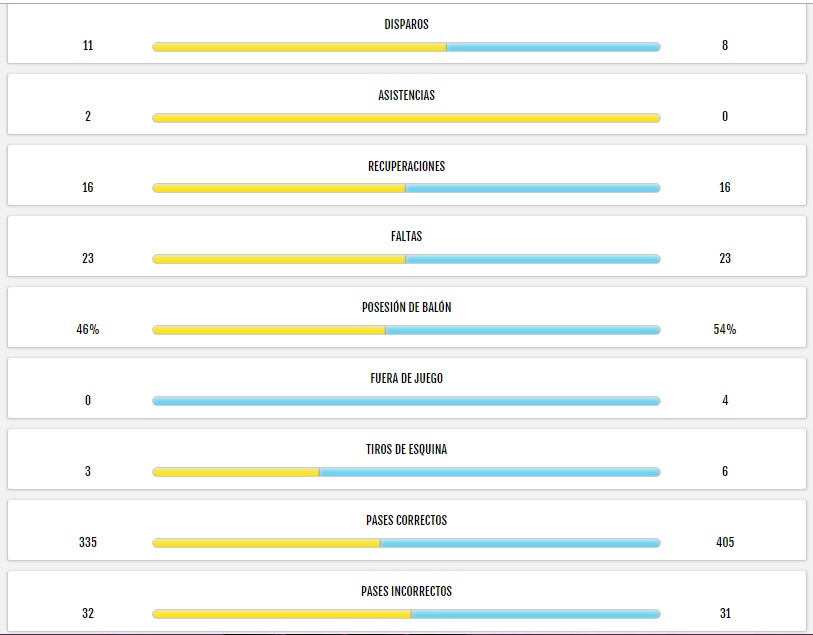Image resolution: width=813 pixels, height=635 pixels.
Task: Click the FUERA DE JUEGO heading
Action: (x=406, y=378)
